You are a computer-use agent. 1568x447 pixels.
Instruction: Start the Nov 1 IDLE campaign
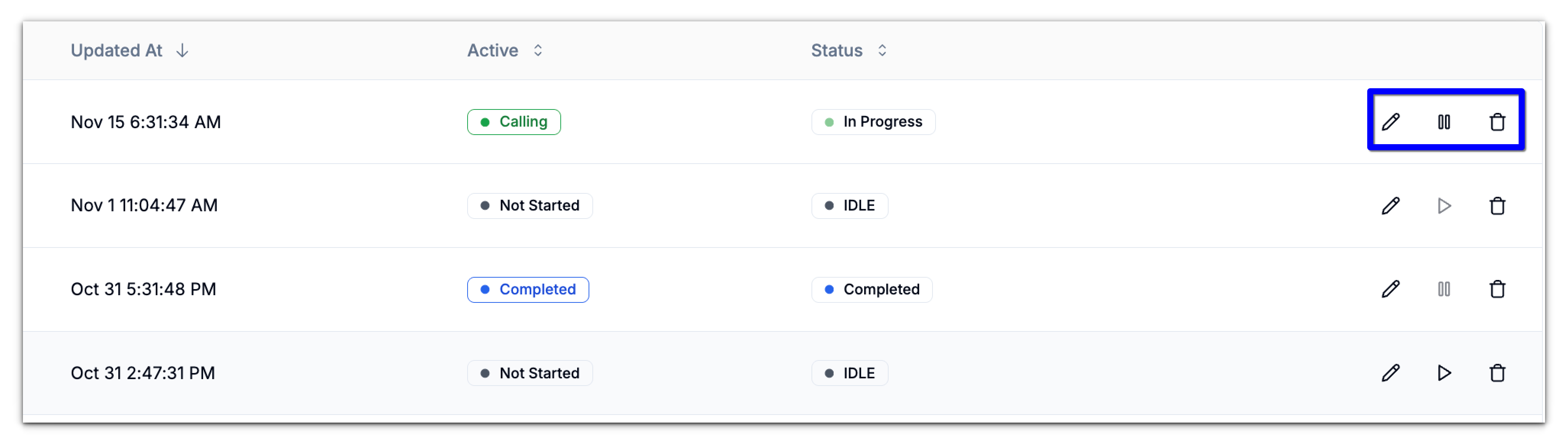(x=1444, y=206)
